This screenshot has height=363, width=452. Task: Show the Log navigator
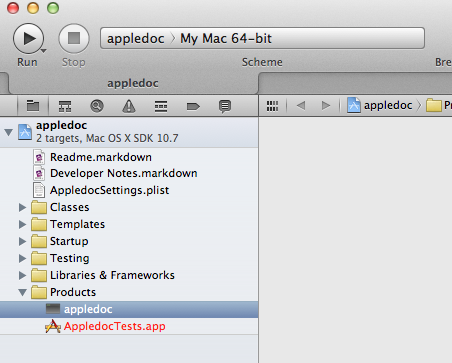point(225,106)
